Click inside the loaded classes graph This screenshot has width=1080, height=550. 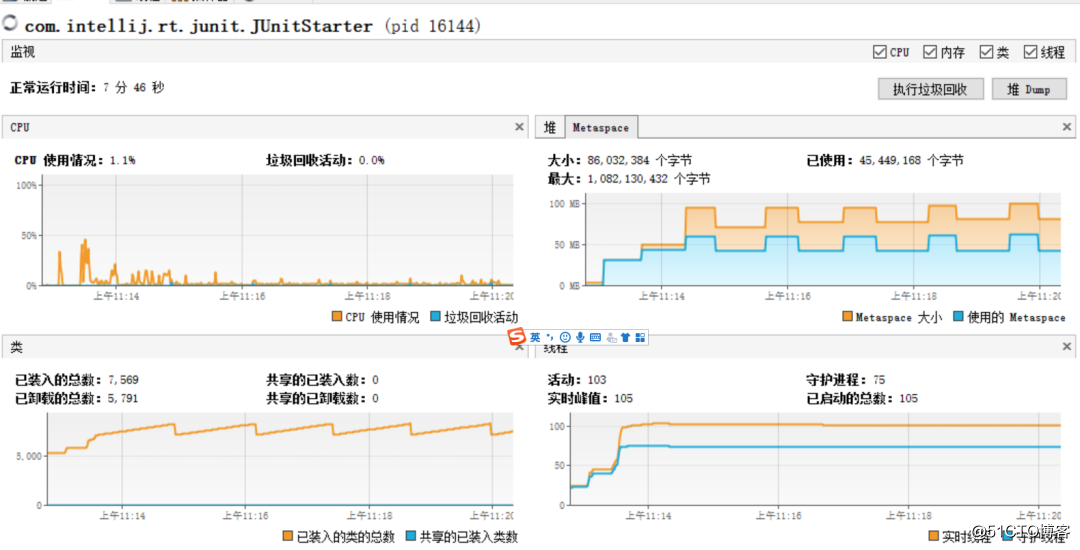(280, 459)
